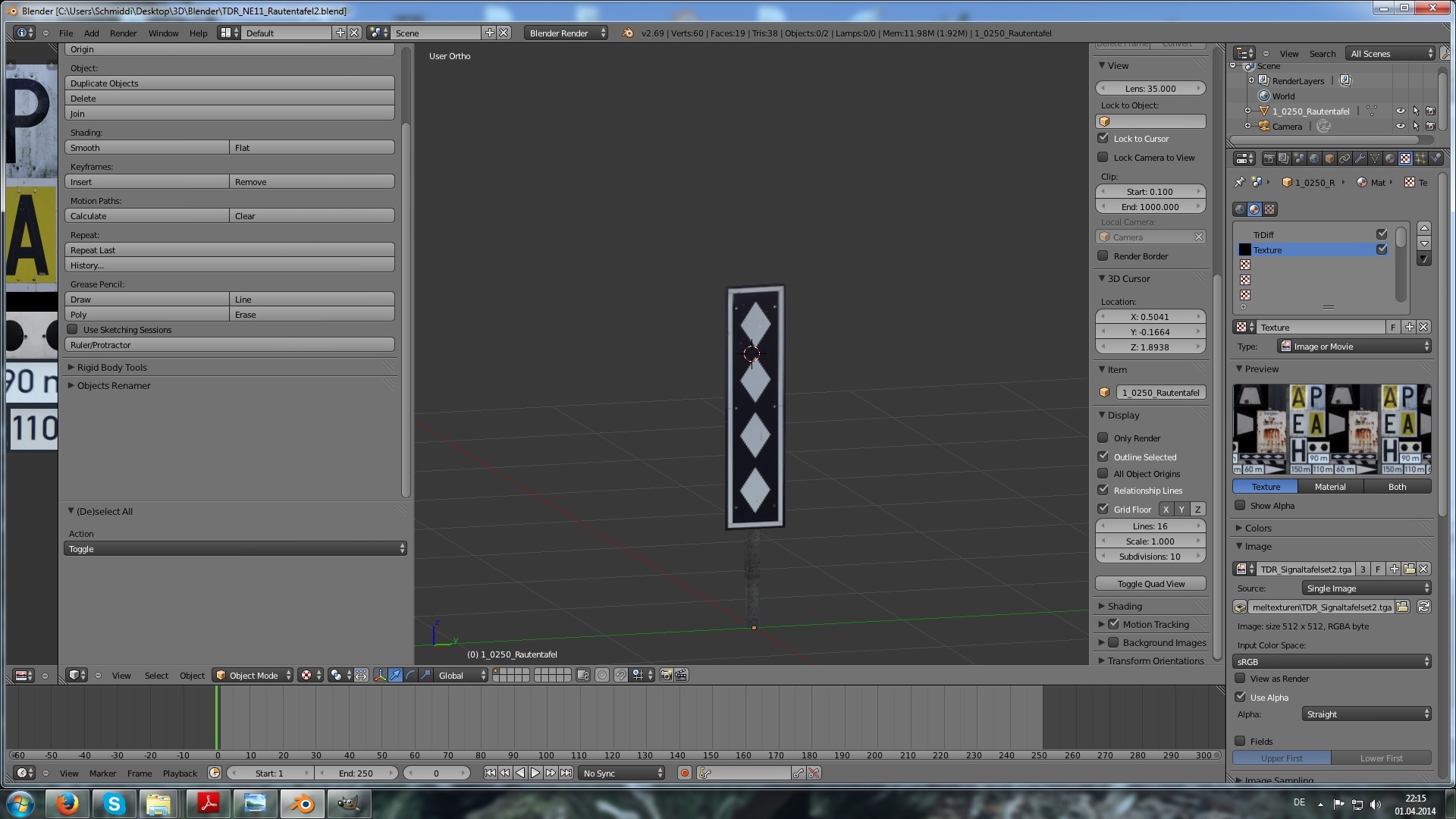Enable Lock Camera to View checkbox
The height and width of the screenshot is (819, 1456).
(x=1103, y=157)
